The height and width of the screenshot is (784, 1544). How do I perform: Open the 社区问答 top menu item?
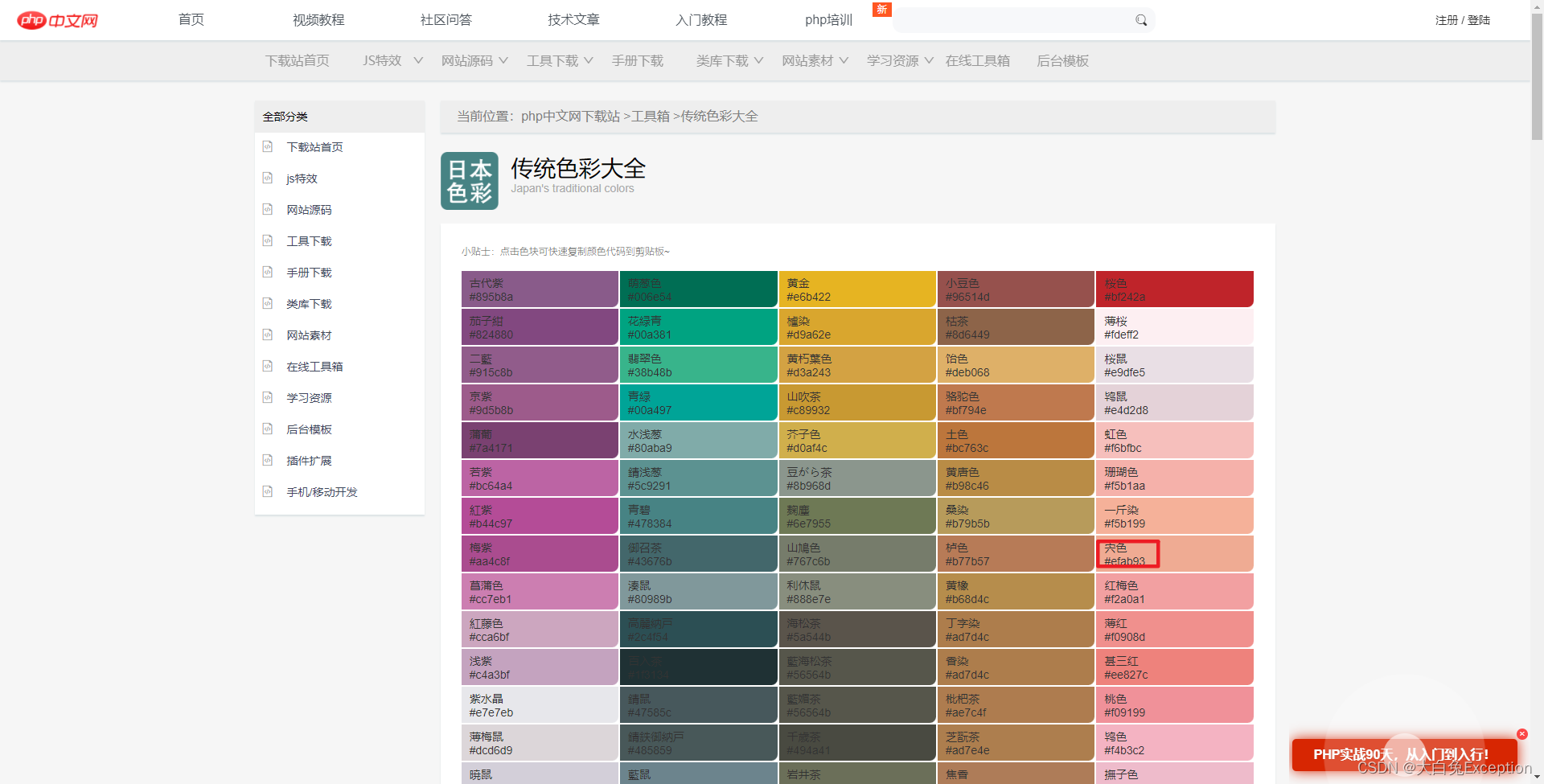[446, 19]
